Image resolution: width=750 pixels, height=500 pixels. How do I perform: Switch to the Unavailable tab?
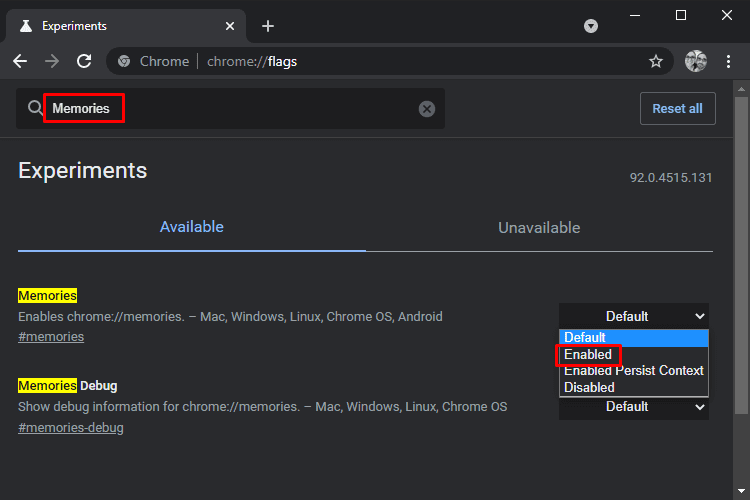(x=539, y=228)
